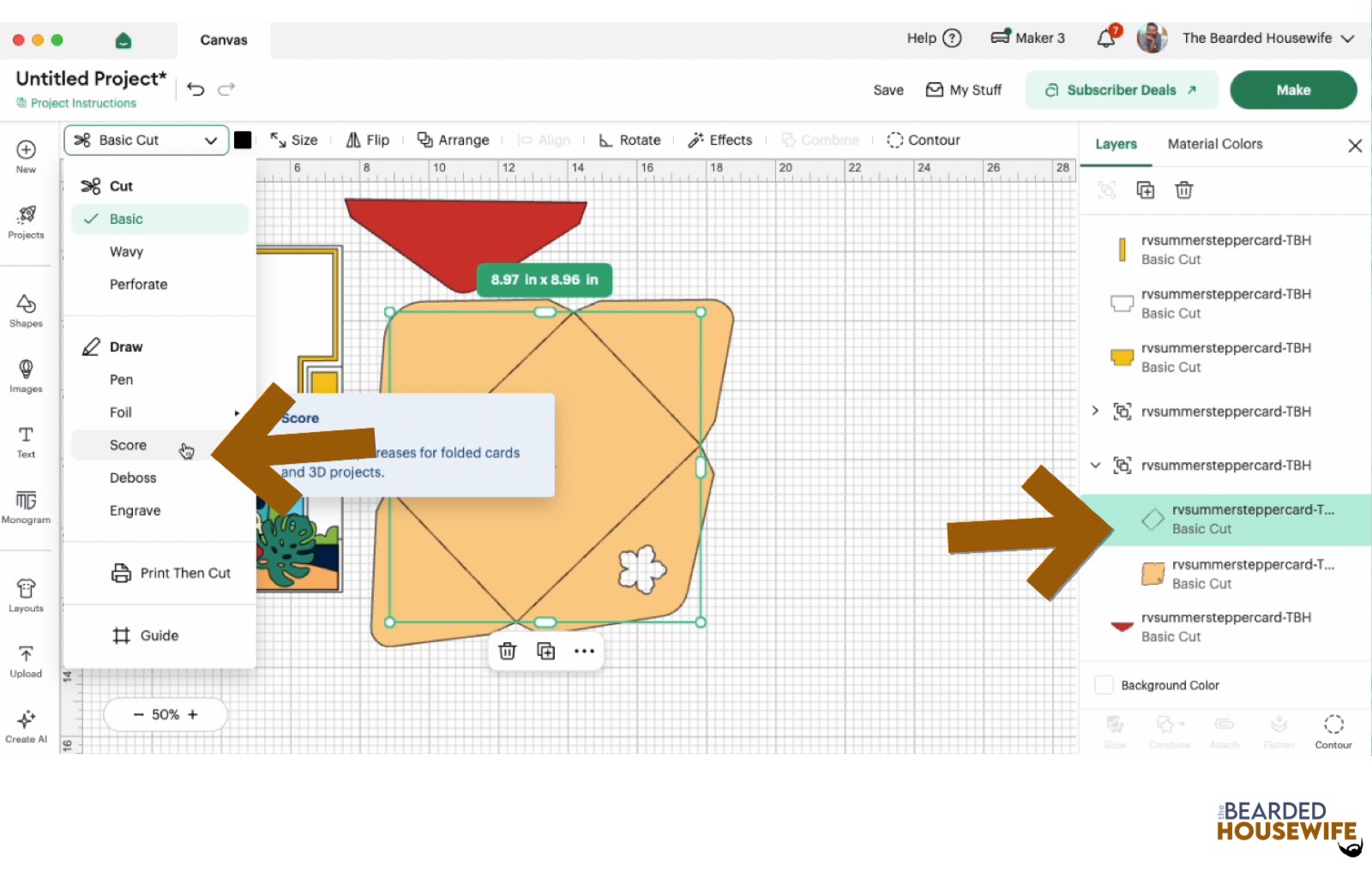The height and width of the screenshot is (872, 1372).
Task: Expand the collapsed rvsummersteppercard-TBH group
Action: [1095, 411]
